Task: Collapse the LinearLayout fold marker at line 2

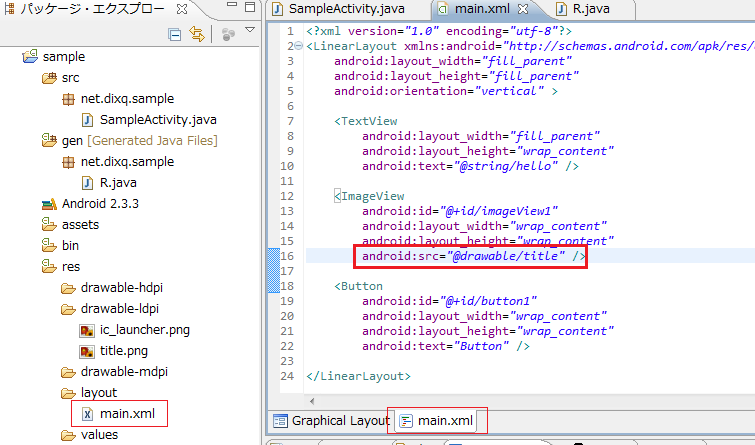Action: 299,46
